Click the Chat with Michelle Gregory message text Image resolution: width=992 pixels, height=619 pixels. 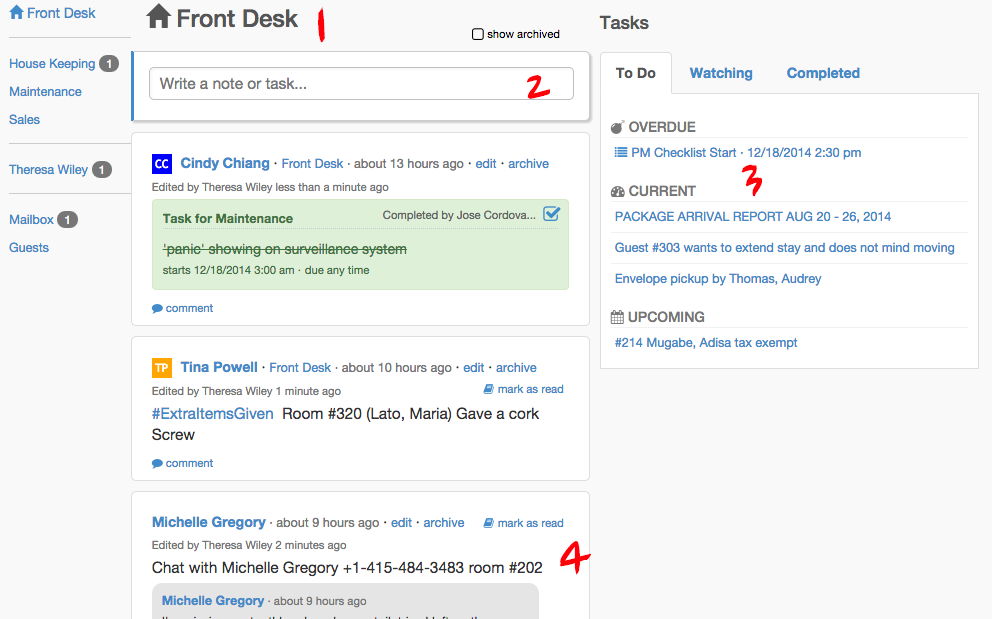[347, 568]
